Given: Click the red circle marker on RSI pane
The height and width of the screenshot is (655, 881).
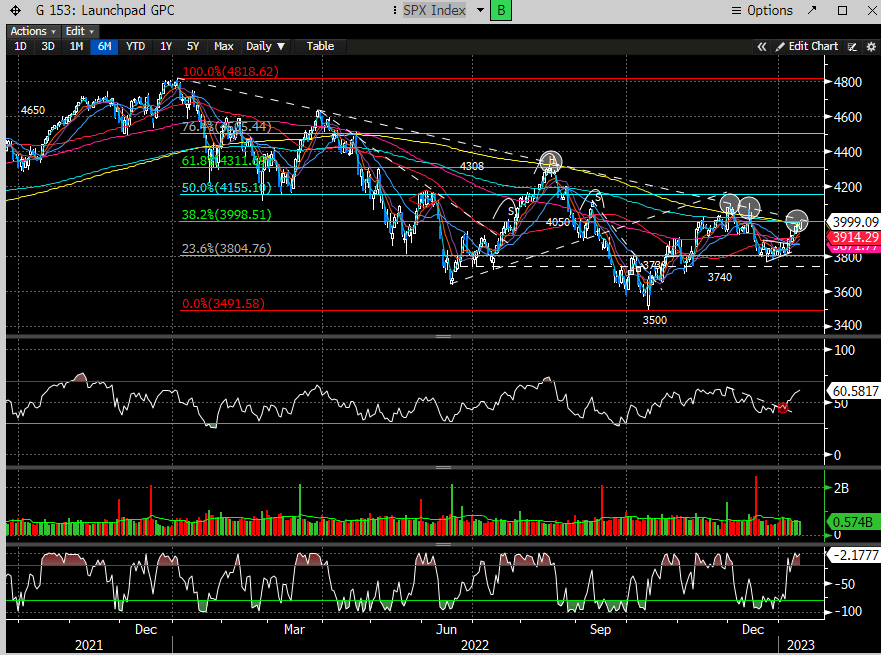Looking at the screenshot, I should pos(783,408).
